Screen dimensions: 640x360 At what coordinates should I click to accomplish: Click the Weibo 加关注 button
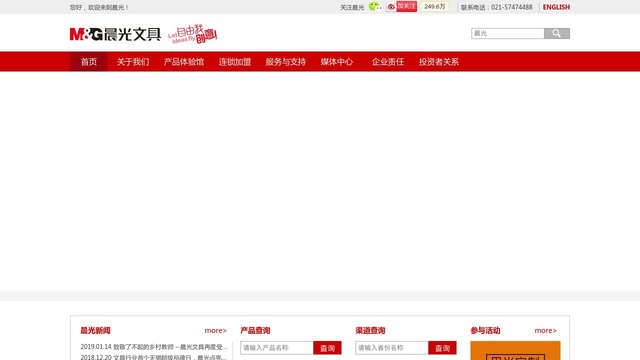point(407,7)
